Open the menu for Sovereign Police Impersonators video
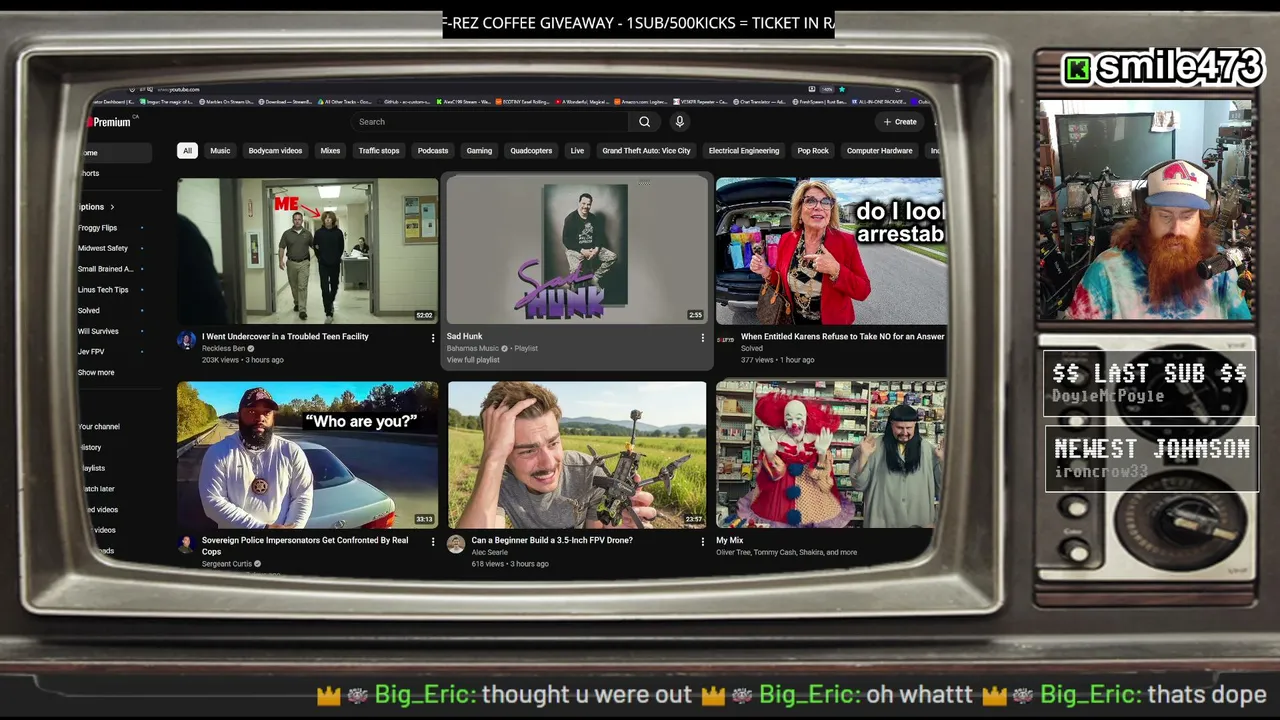This screenshot has width=1280, height=720. tap(433, 542)
